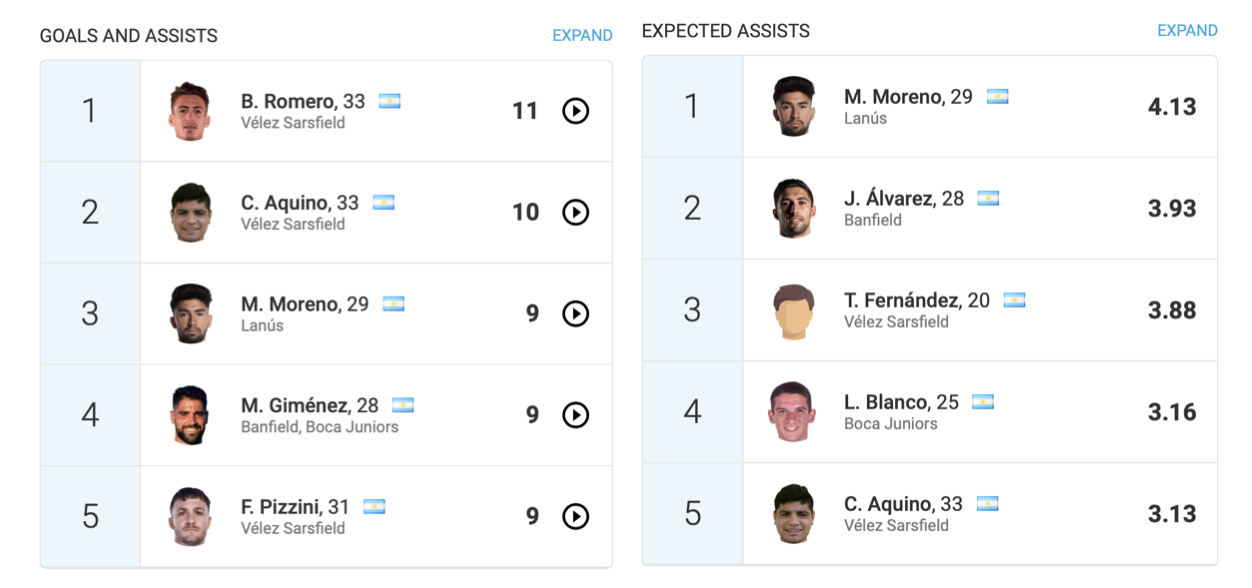Image resolution: width=1252 pixels, height=588 pixels.
Task: Play M. Moreno's goals and assists clips
Action: [575, 314]
